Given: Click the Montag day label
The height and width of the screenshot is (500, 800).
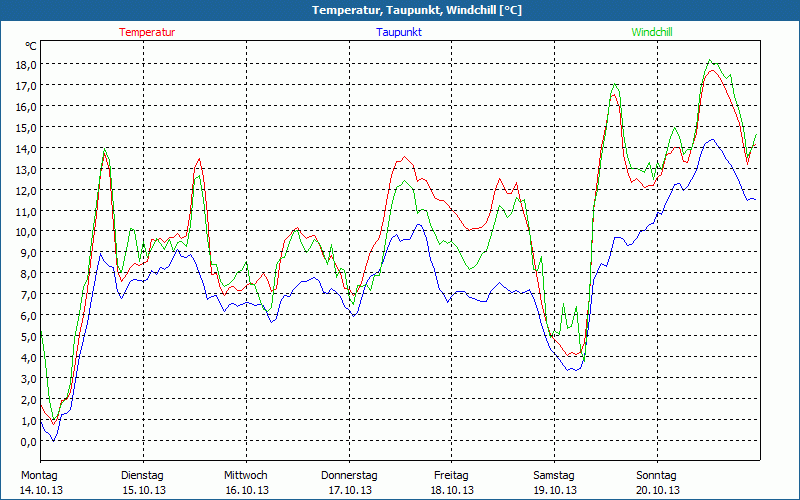Looking at the screenshot, I should click(x=39, y=476).
